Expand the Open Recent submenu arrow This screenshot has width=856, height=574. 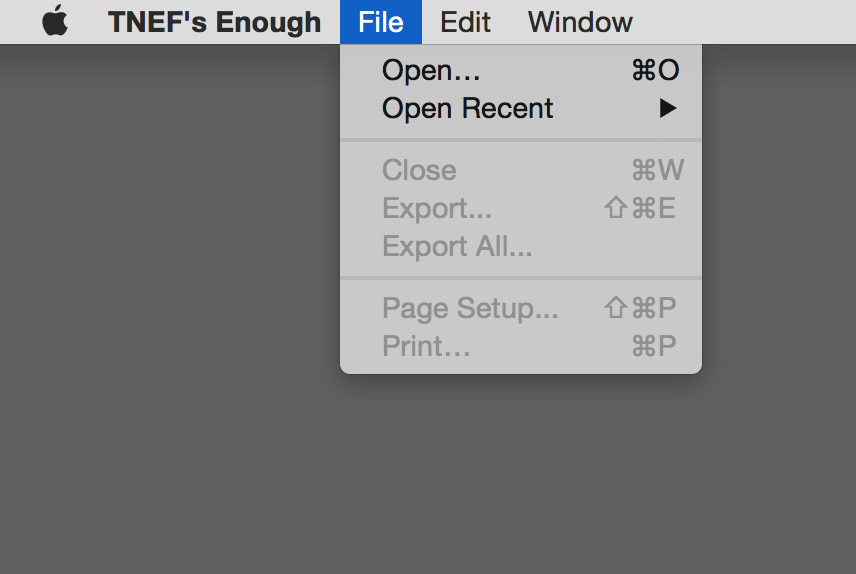[668, 108]
